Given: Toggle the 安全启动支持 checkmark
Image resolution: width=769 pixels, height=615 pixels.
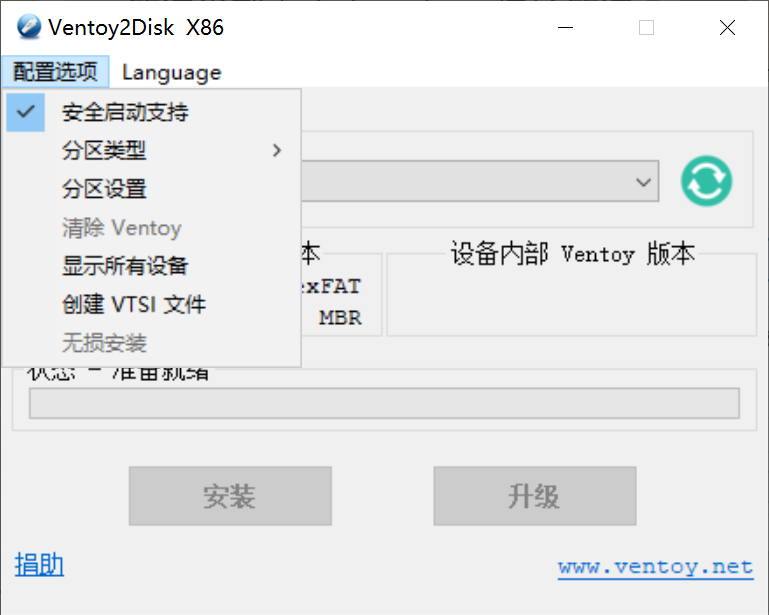Looking at the screenshot, I should (26, 112).
